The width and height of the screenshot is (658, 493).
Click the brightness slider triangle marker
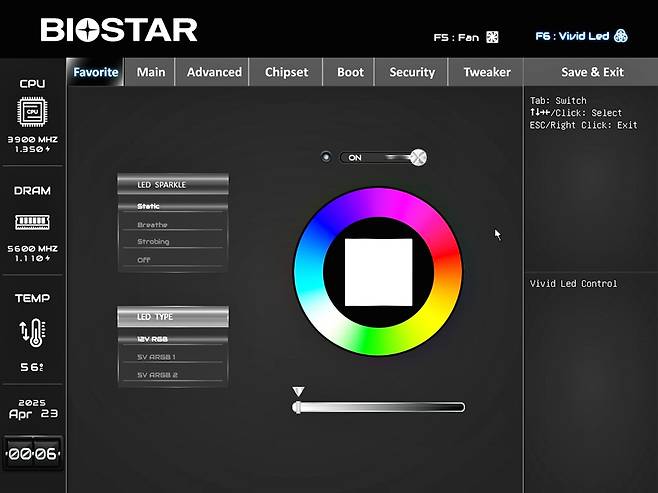coord(298,392)
